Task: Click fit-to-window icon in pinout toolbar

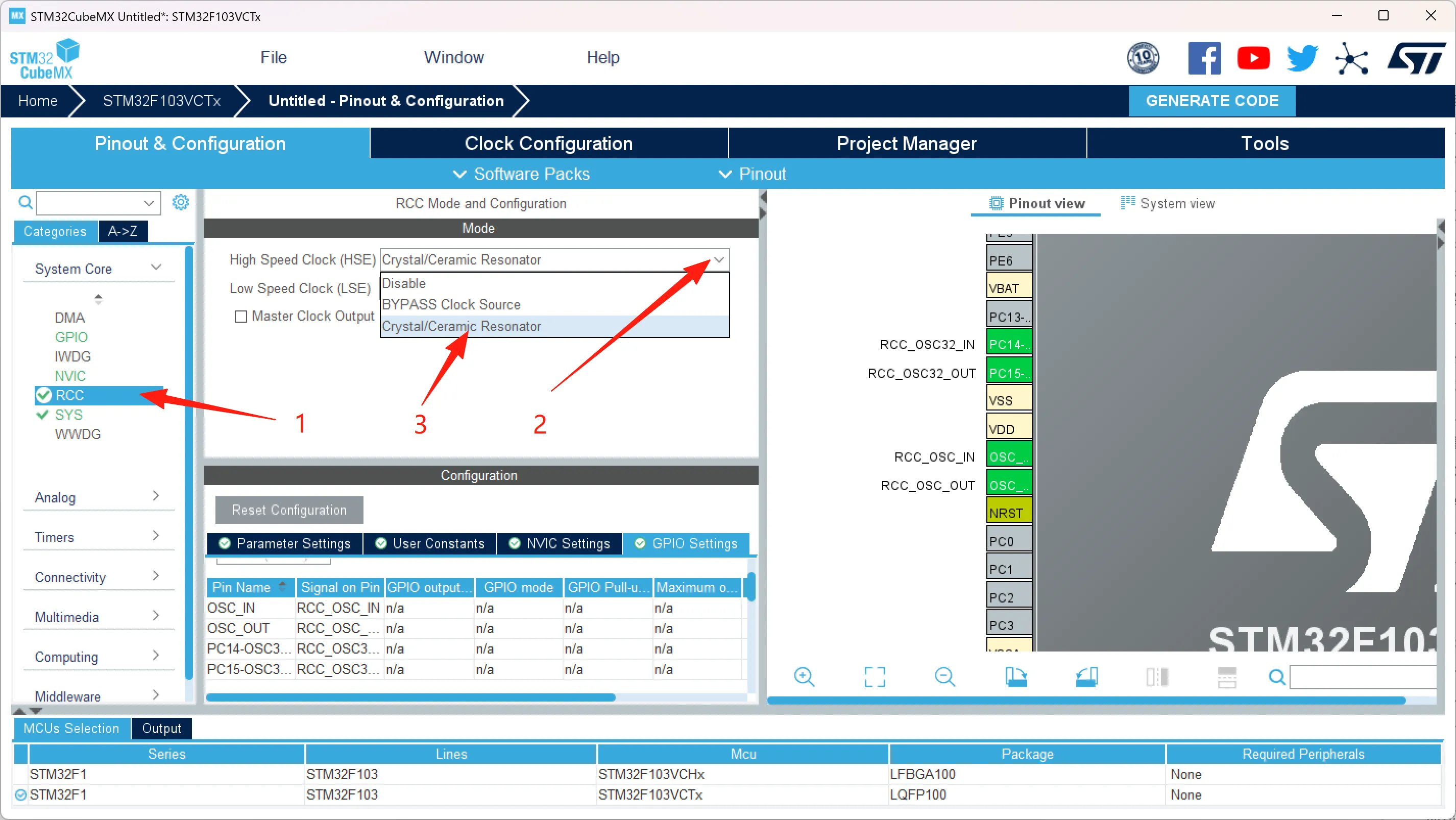Action: click(x=875, y=677)
